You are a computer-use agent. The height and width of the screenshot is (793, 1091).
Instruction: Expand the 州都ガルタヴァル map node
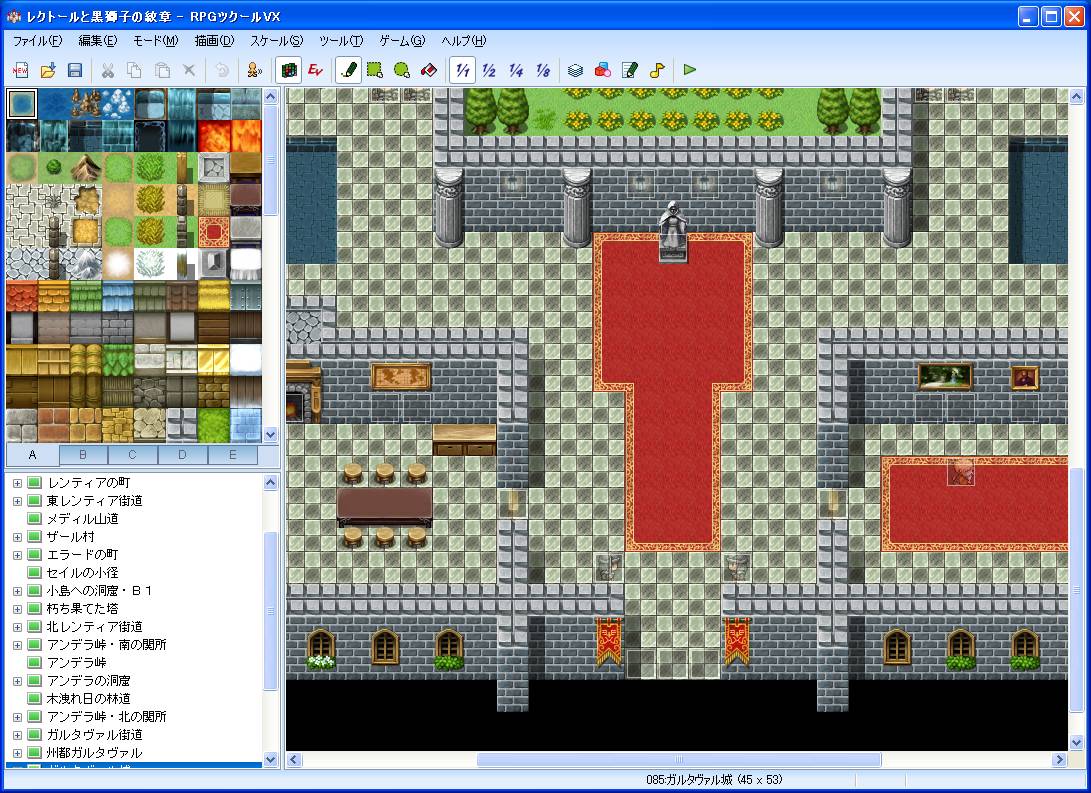pos(17,753)
